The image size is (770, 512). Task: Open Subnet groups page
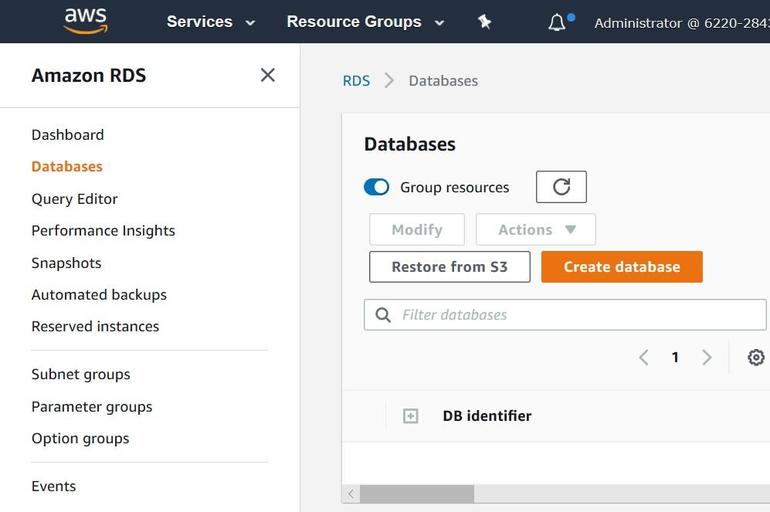coord(81,375)
